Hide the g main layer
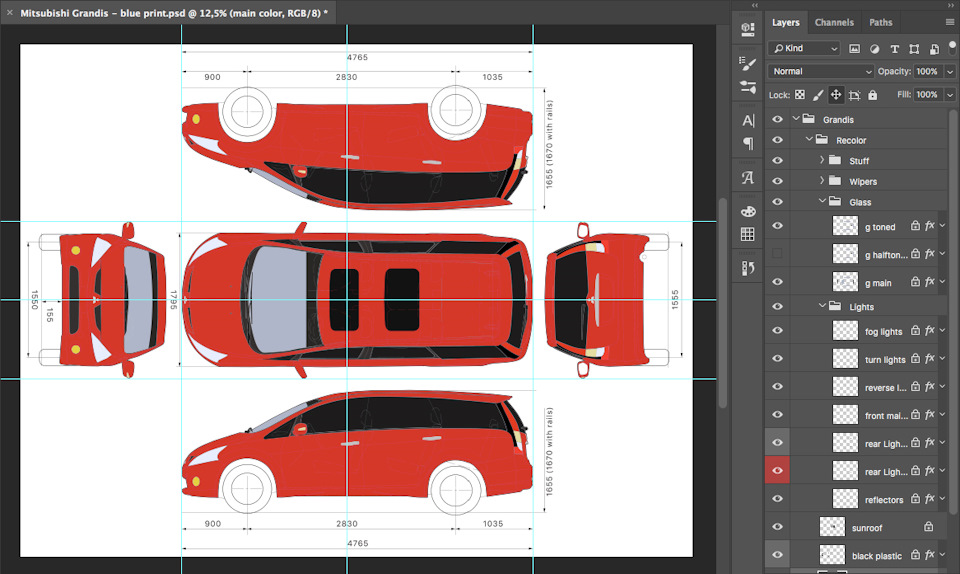The height and width of the screenshot is (574, 960). point(778,281)
